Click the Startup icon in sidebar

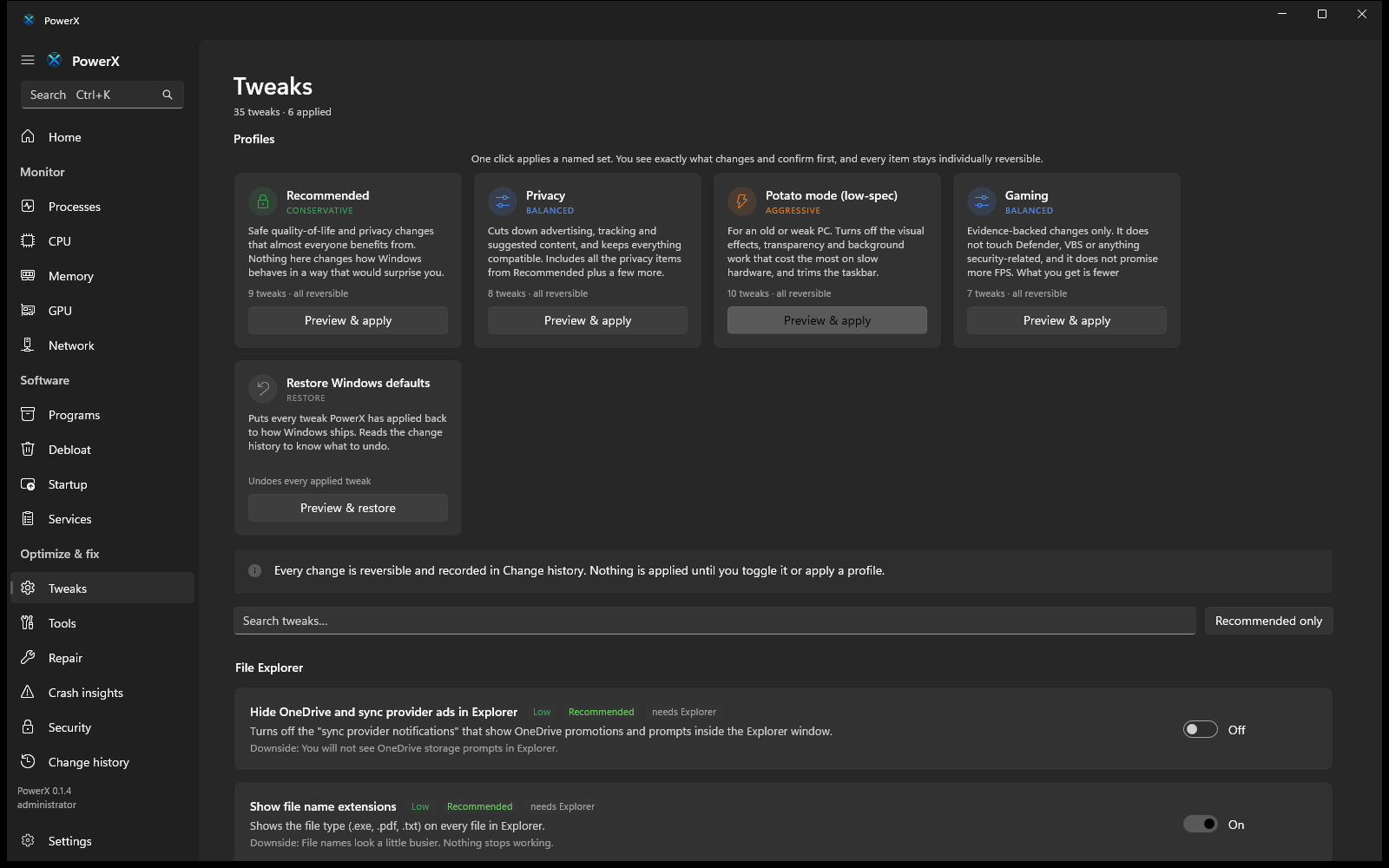coord(28,483)
